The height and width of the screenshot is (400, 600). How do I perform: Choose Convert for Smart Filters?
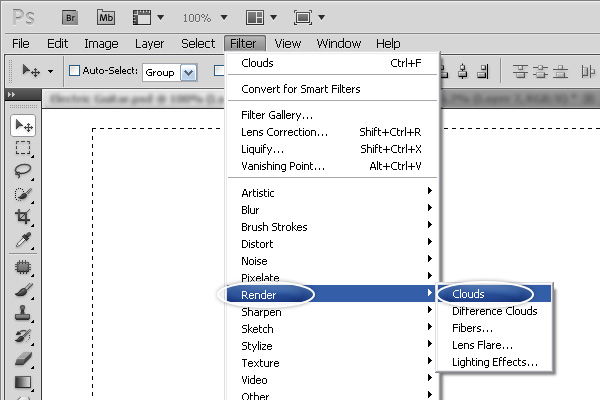coord(332,89)
